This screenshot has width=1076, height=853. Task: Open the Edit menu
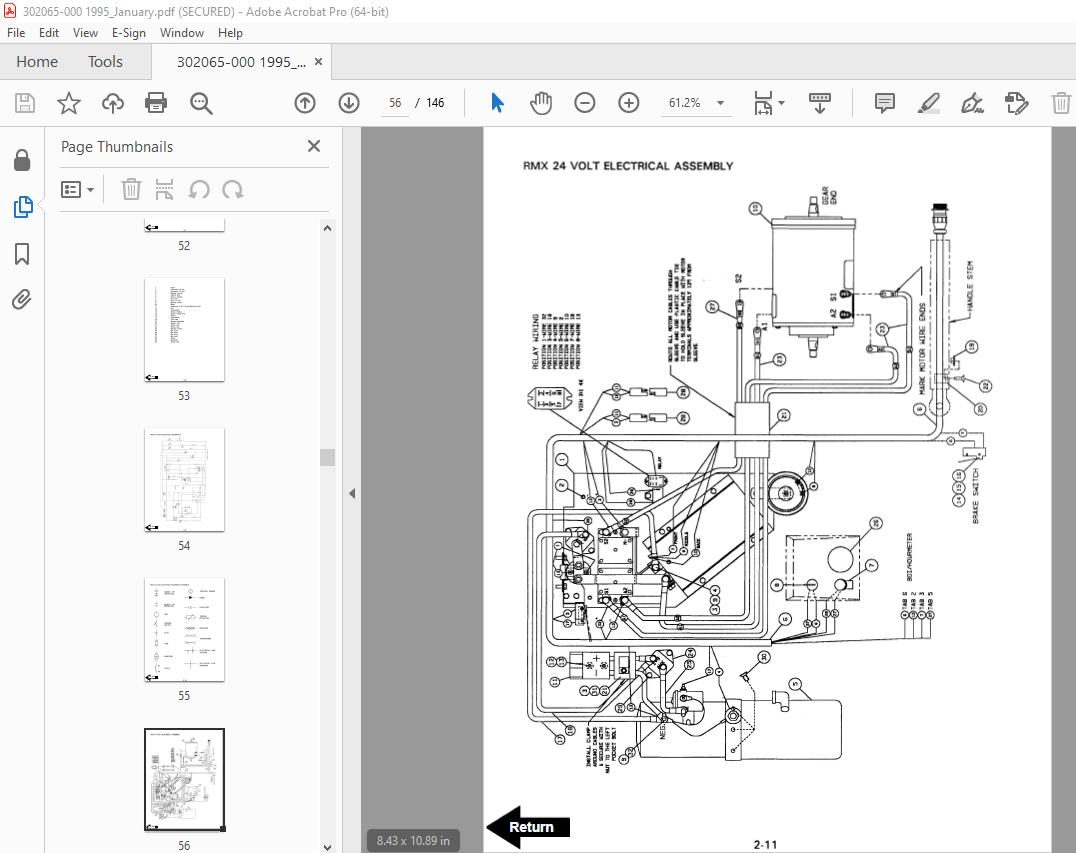(x=49, y=33)
